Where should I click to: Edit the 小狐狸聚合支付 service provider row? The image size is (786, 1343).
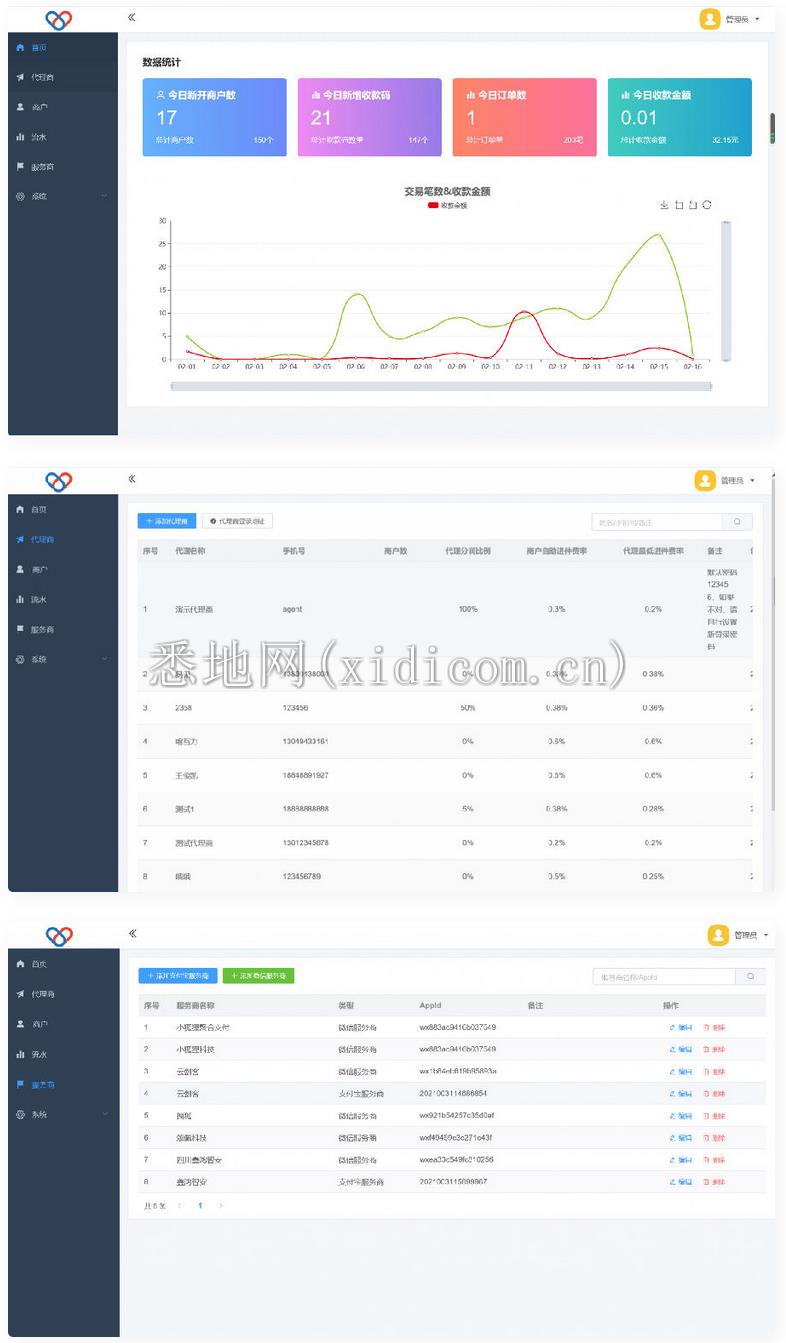[x=681, y=1028]
